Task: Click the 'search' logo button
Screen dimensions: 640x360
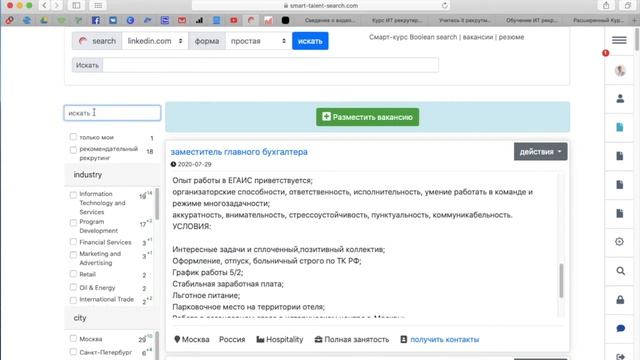Action: pos(97,41)
